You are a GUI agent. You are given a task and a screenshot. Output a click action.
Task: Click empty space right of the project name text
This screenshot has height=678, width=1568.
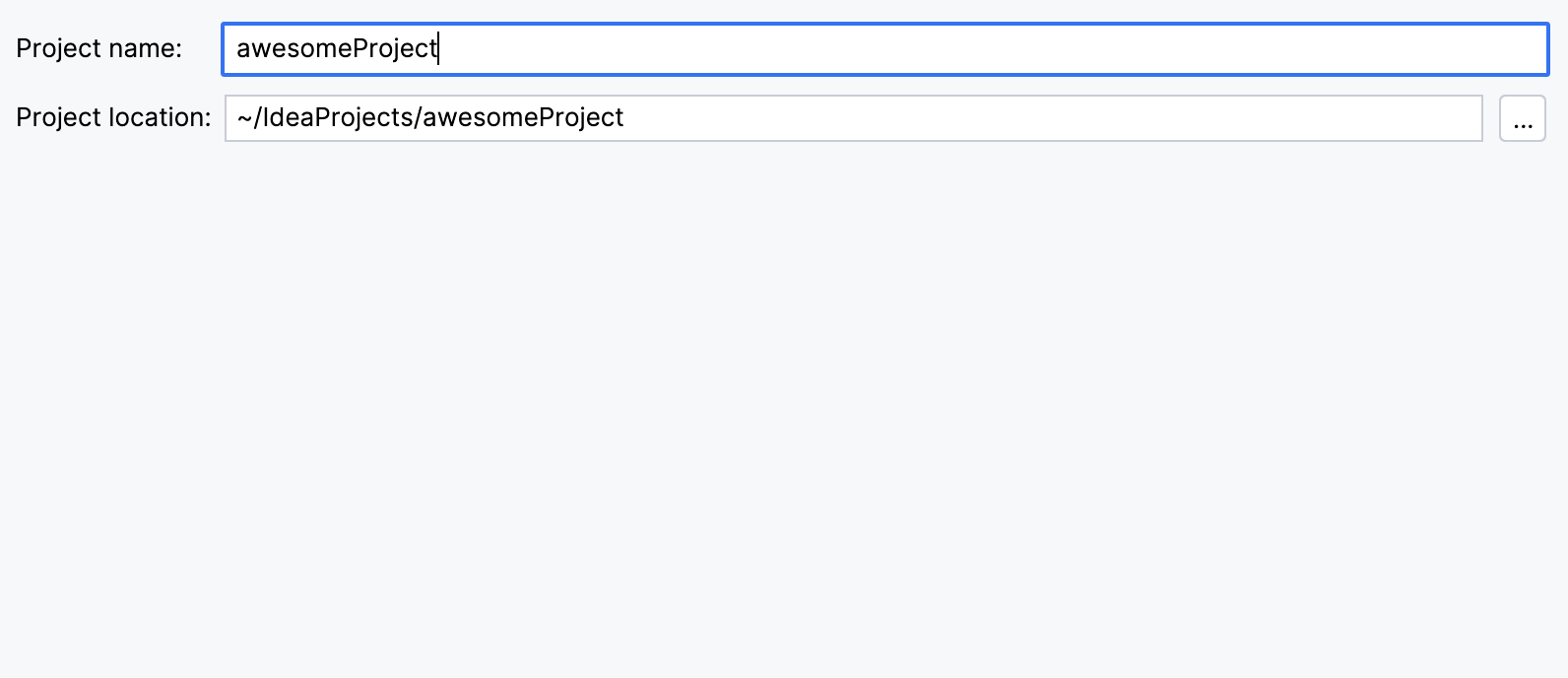[x=985, y=49]
